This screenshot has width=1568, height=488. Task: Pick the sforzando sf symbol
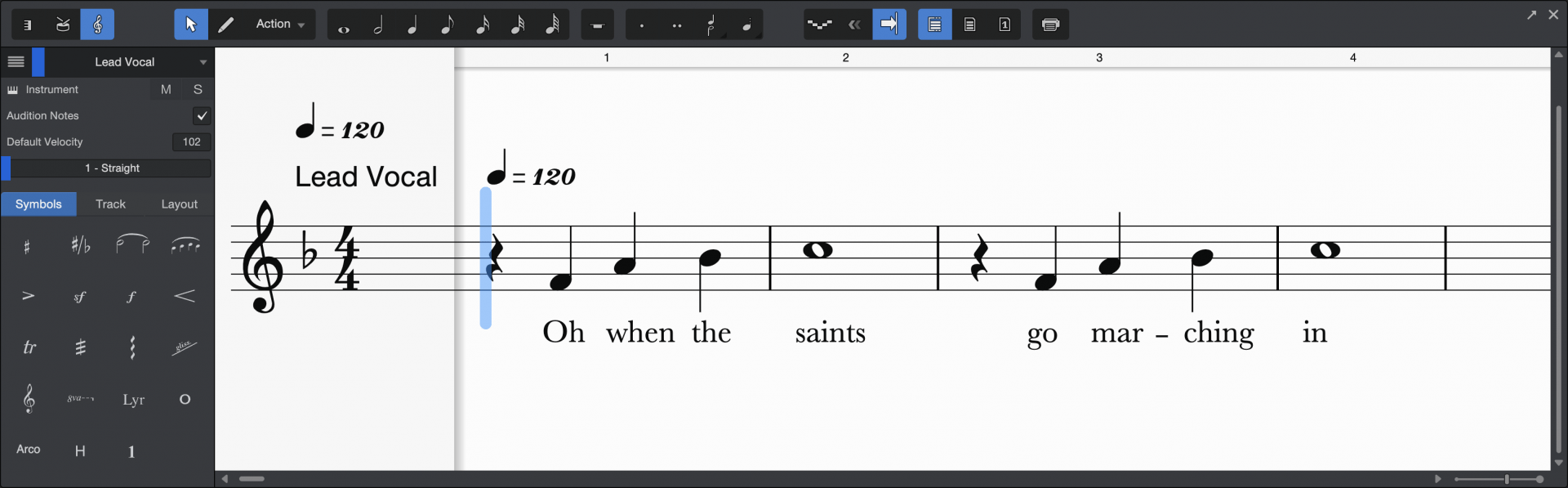pyautogui.click(x=80, y=297)
